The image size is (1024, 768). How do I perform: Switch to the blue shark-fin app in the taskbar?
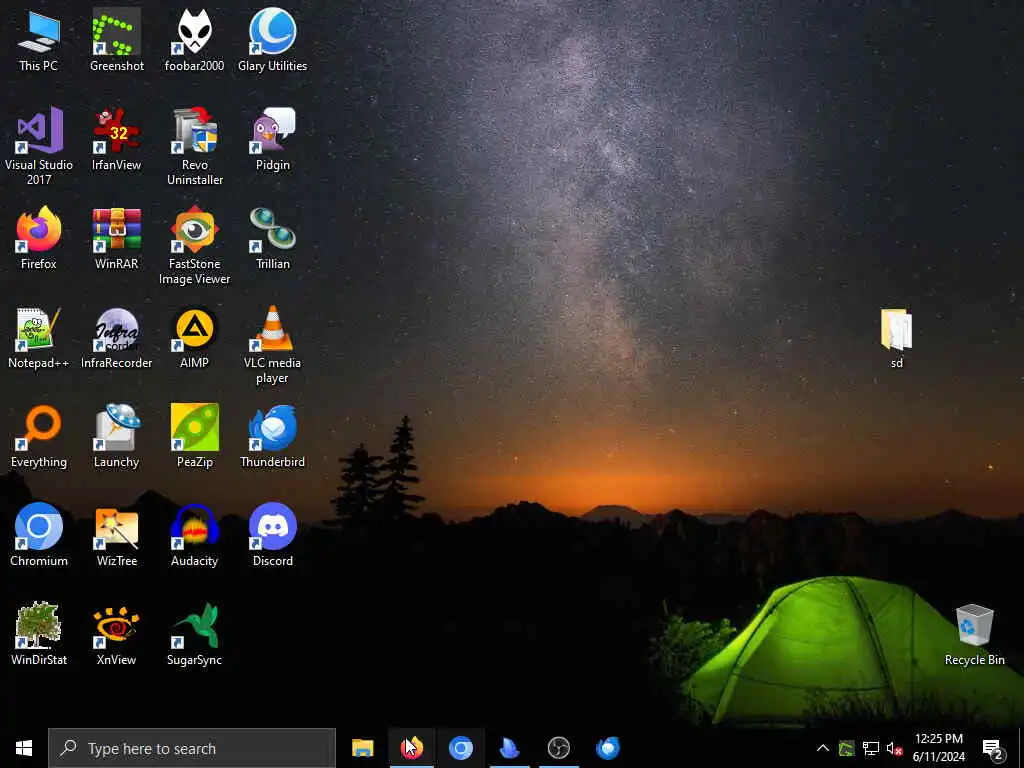[x=509, y=748]
